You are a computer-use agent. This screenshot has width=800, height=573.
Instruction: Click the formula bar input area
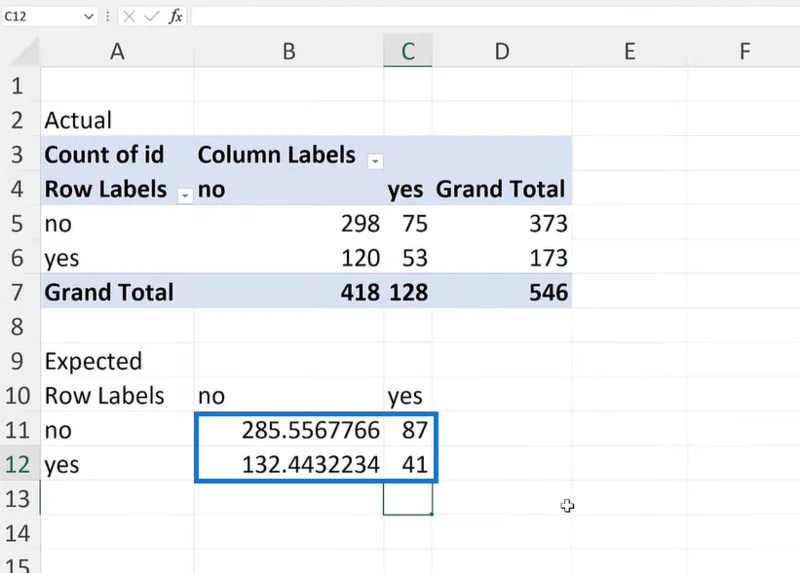coord(495,16)
